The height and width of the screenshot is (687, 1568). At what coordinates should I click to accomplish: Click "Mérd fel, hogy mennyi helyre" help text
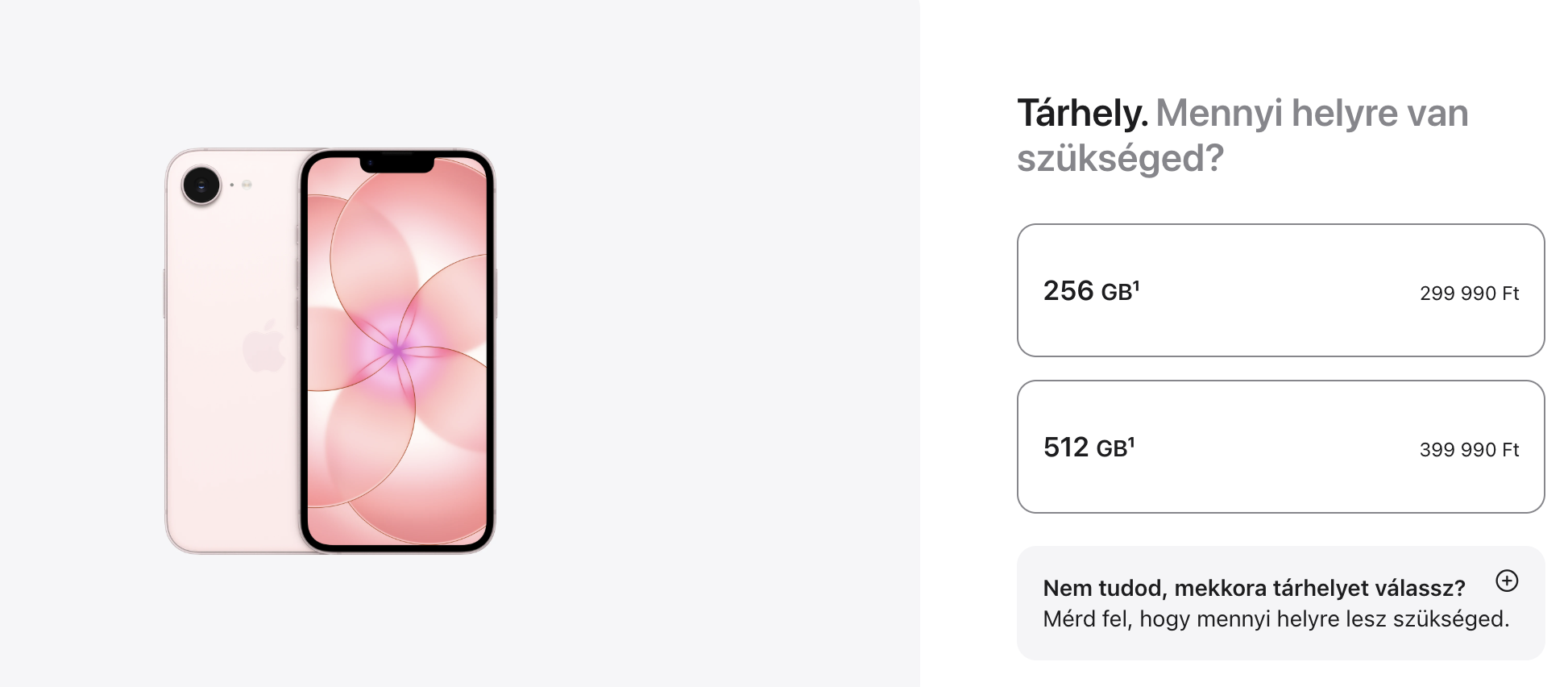1276,619
